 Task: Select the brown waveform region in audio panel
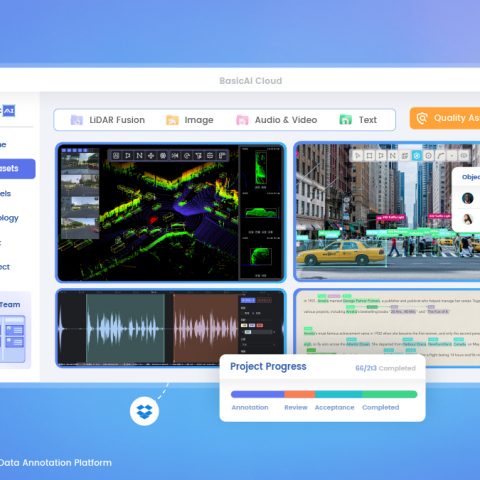(x=206, y=328)
